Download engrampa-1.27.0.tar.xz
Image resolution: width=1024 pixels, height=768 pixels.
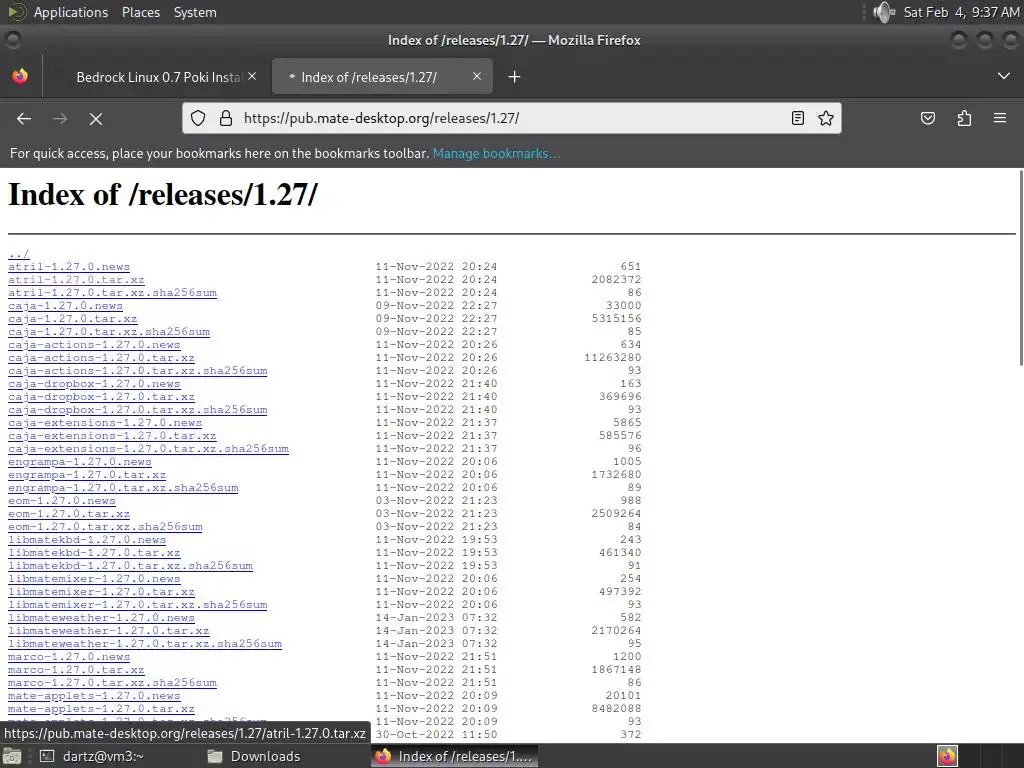(87, 475)
